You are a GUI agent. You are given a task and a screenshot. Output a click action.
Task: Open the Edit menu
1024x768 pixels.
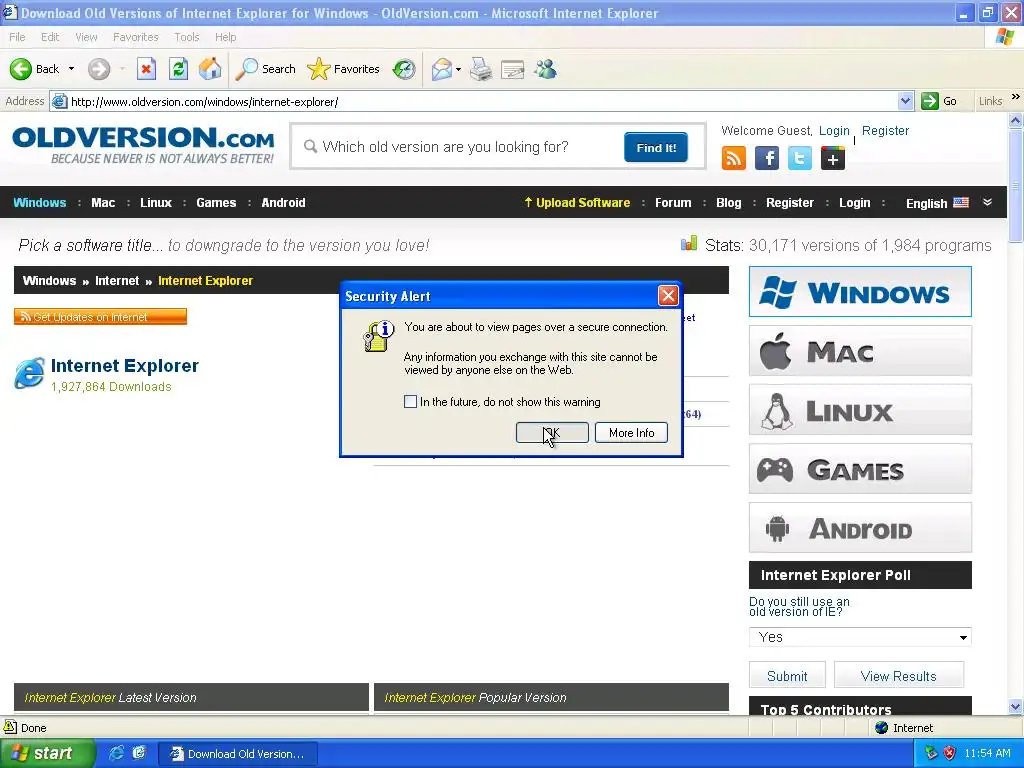(x=50, y=37)
